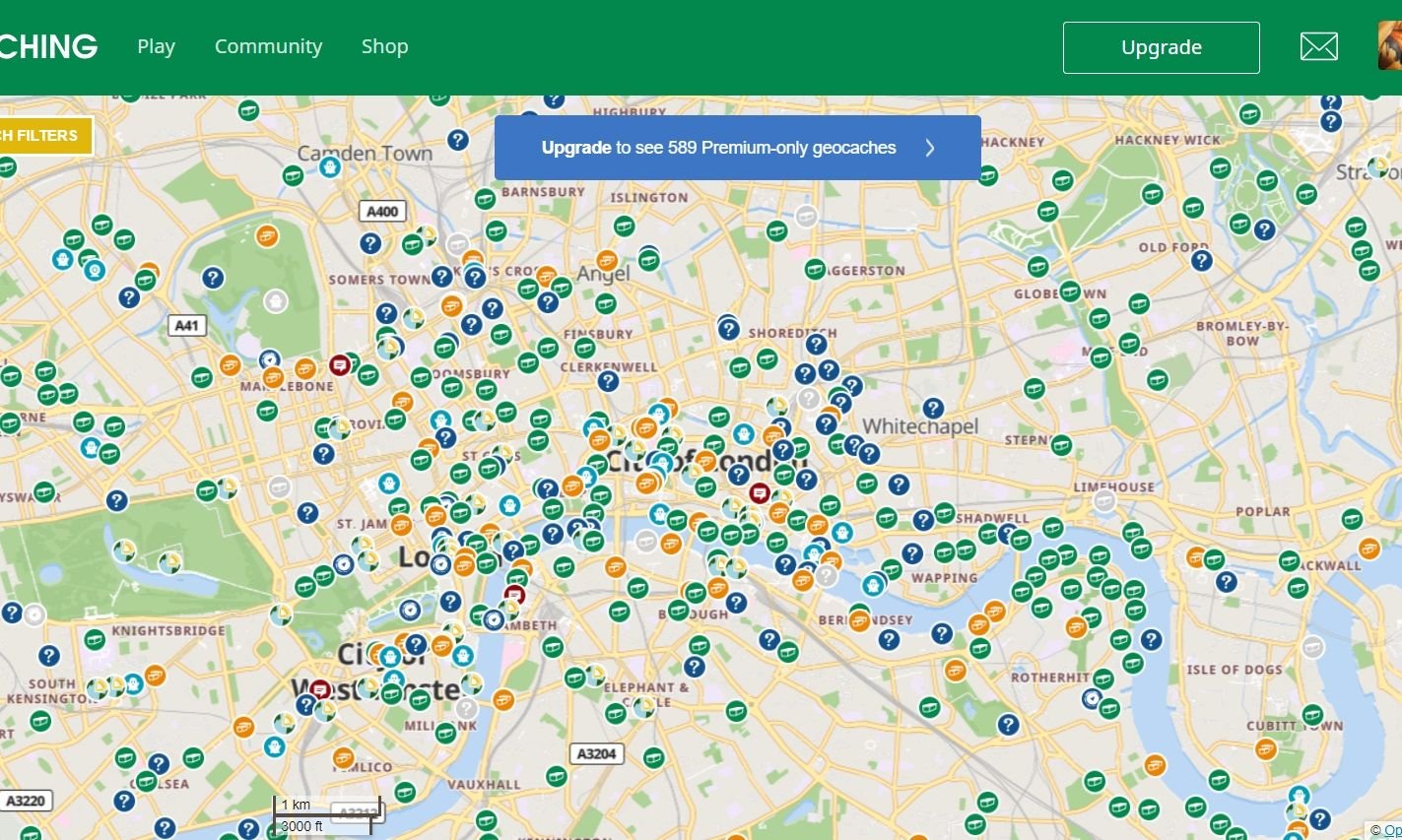Select the mystery cache below Wapping label
Viewport: 1402px width, 840px height.
click(942, 633)
